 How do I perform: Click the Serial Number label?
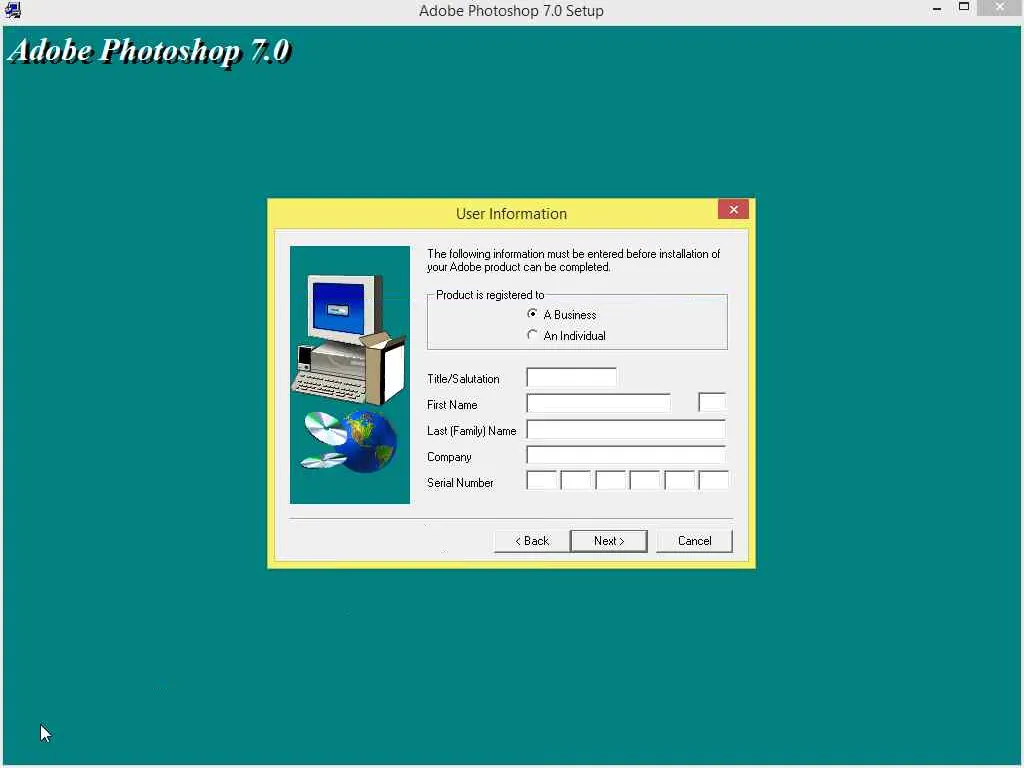460,483
